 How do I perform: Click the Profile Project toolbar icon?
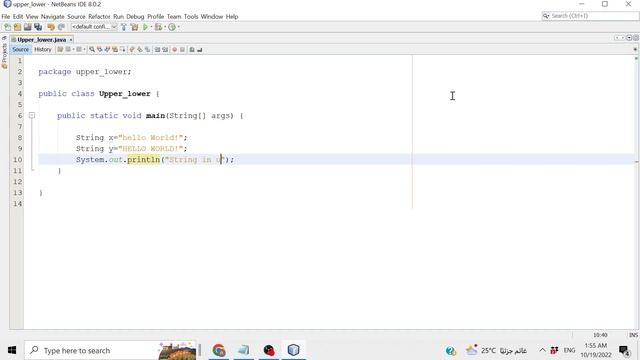point(172,27)
